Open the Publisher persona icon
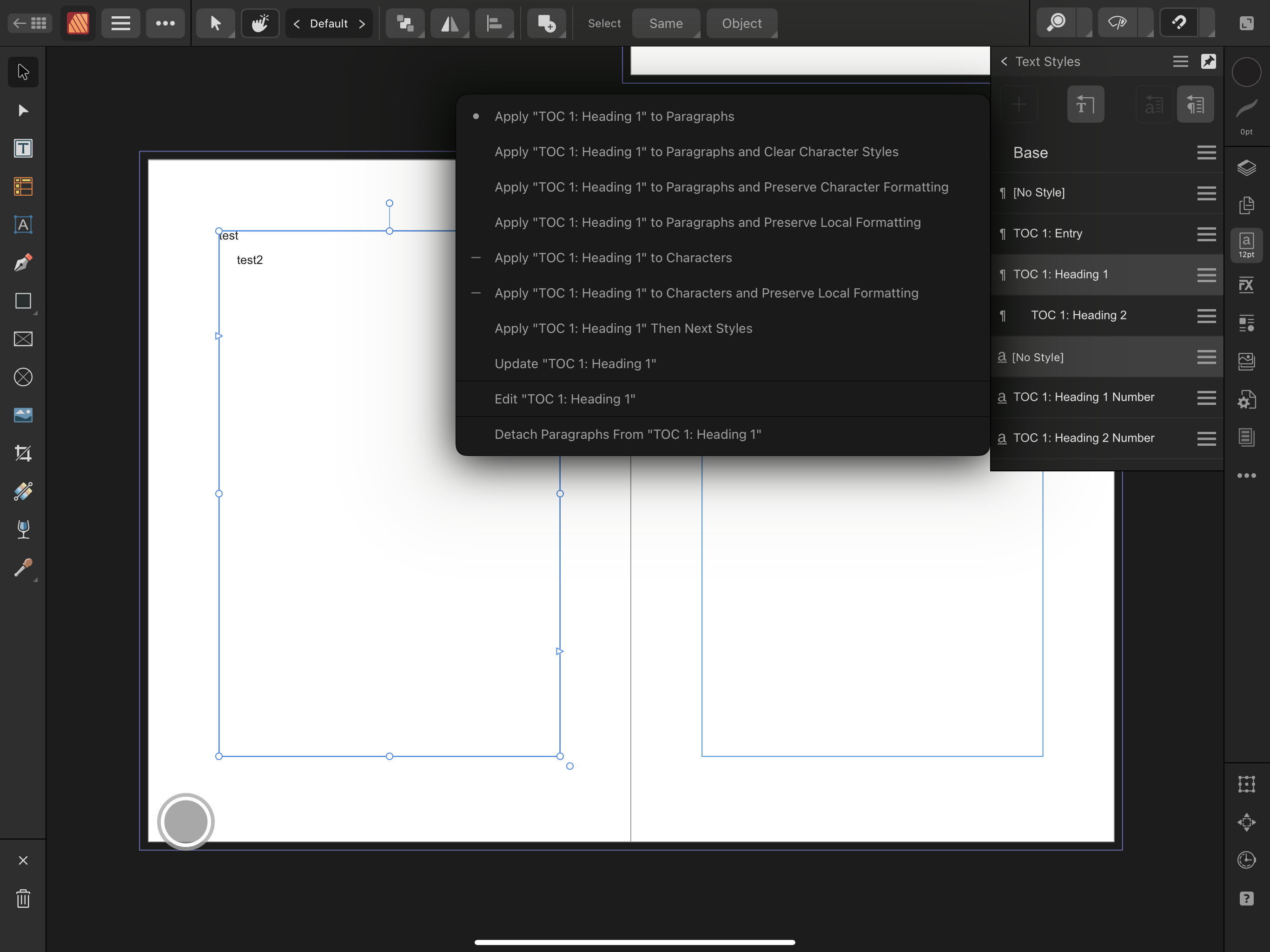1270x952 pixels. 78,24
